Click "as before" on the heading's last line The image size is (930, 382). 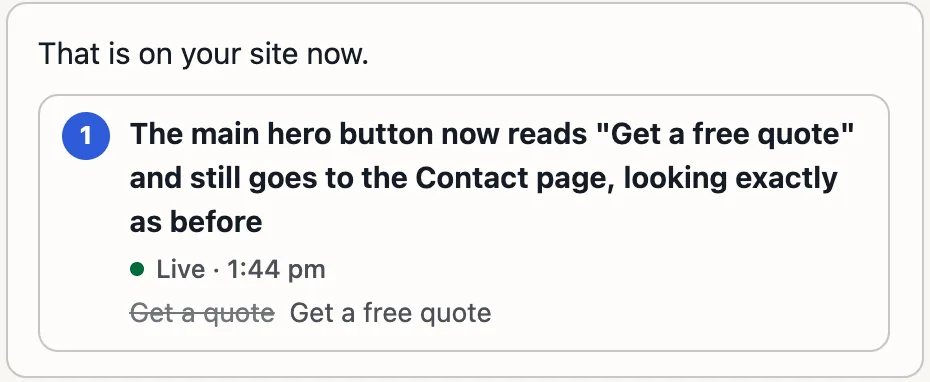tap(196, 222)
